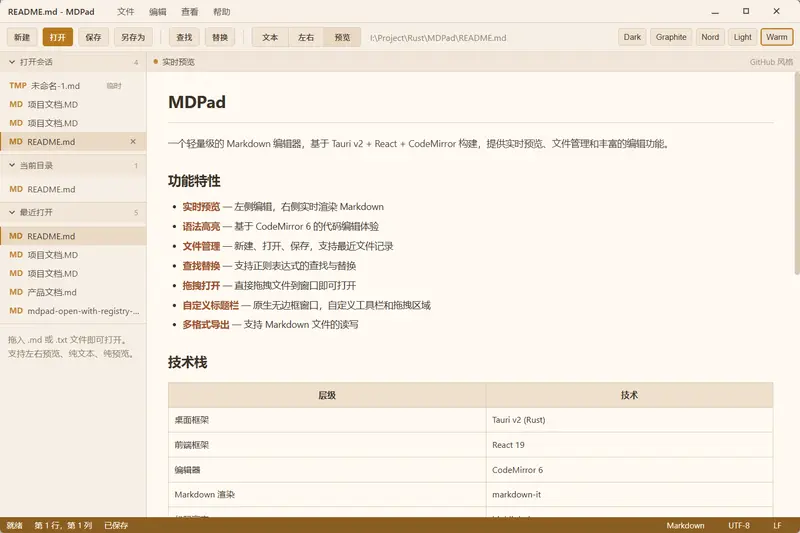Click the 功能特性 heading
Screen dimensions: 800x533
click(194, 181)
